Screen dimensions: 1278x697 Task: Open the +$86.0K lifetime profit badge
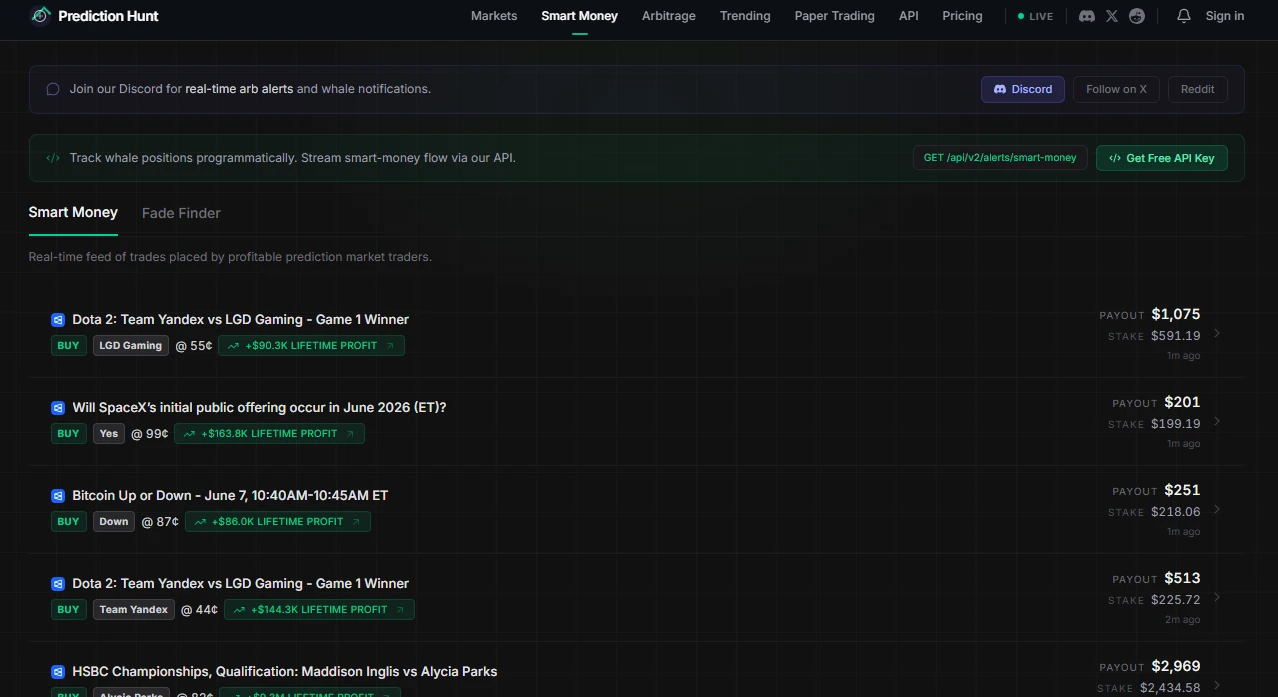[x=278, y=522]
